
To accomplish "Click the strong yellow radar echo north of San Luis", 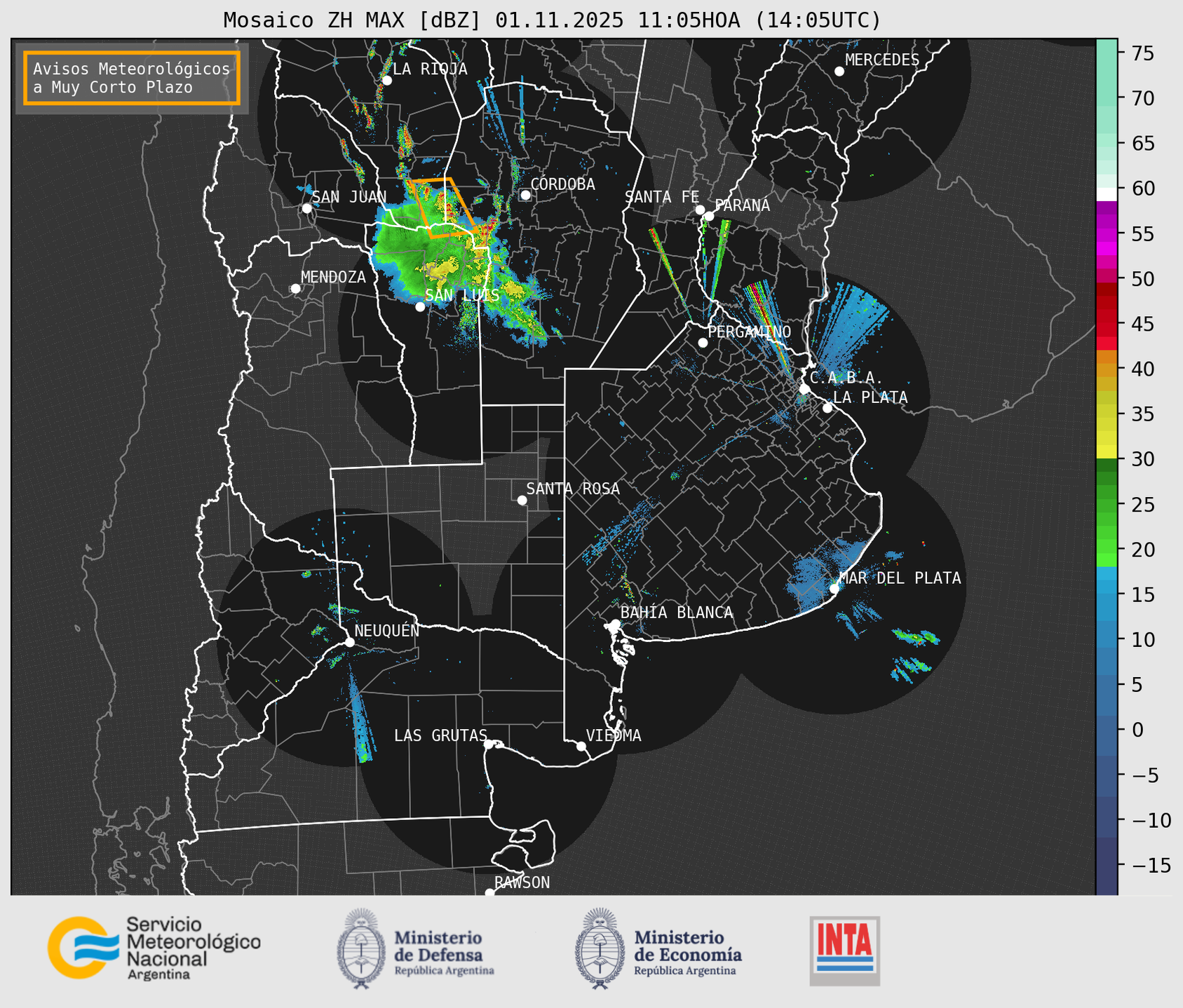I will click(442, 269).
